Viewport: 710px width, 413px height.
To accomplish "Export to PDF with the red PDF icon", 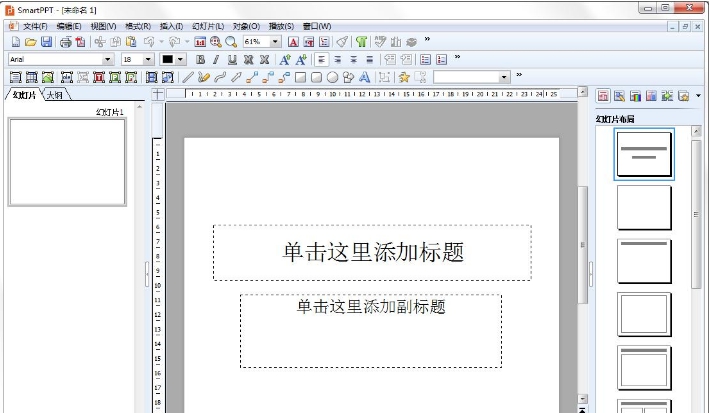I will point(81,42).
